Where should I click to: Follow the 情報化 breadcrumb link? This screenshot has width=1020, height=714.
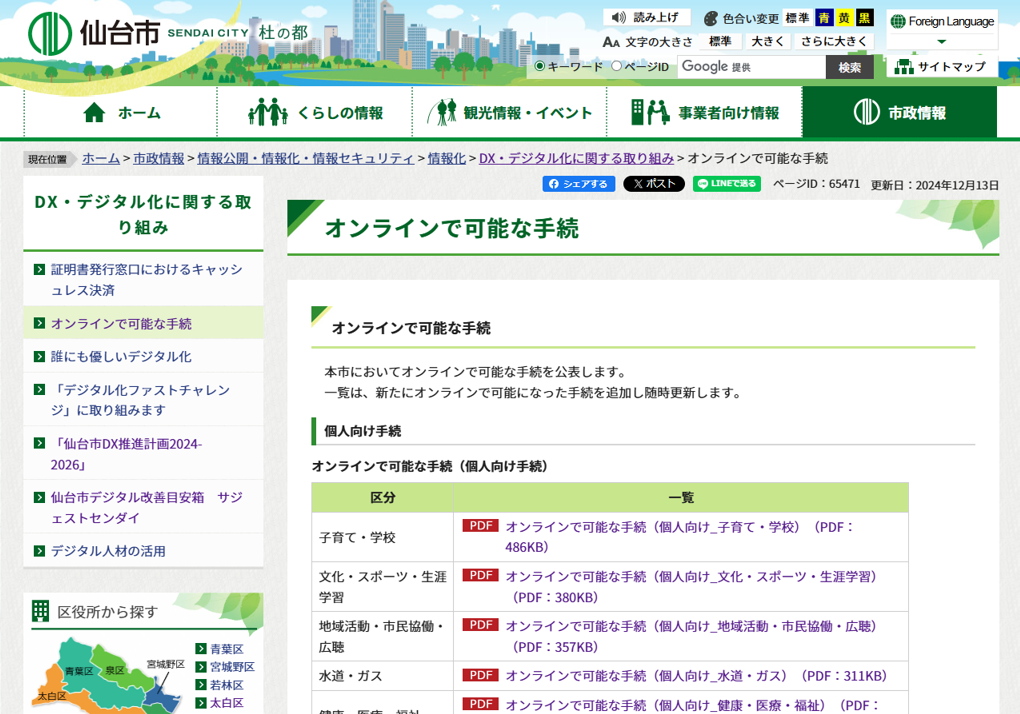tap(447, 158)
